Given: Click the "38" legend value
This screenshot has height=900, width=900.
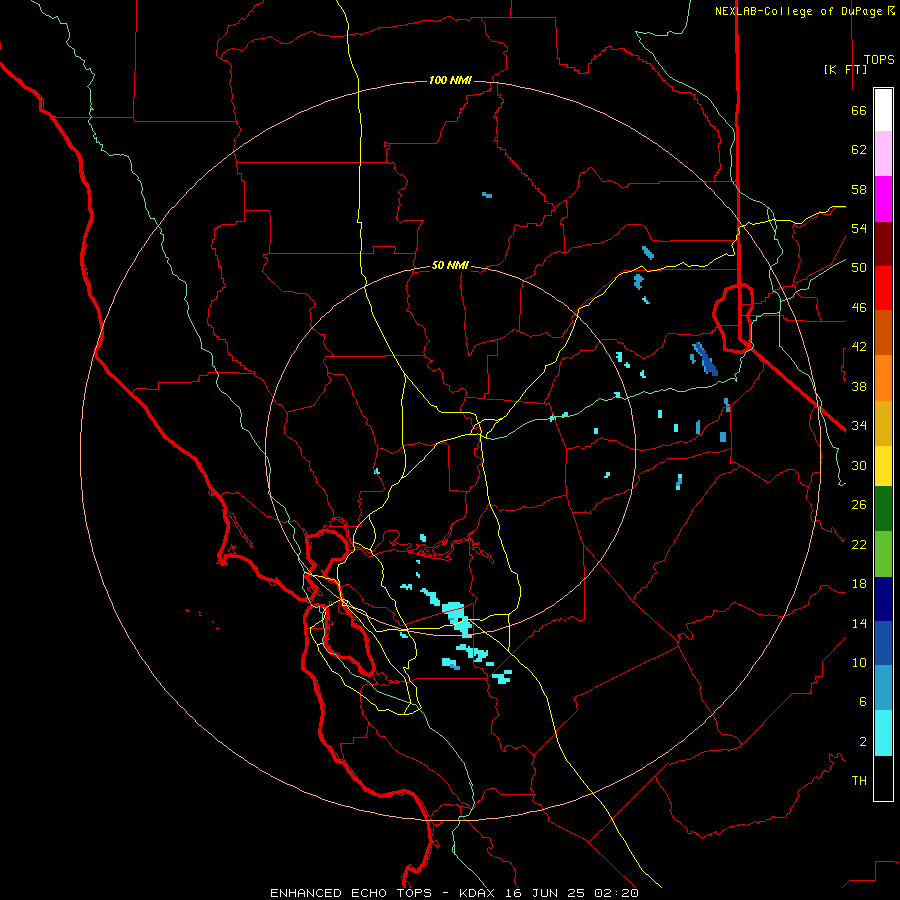Looking at the screenshot, I should point(859,386).
